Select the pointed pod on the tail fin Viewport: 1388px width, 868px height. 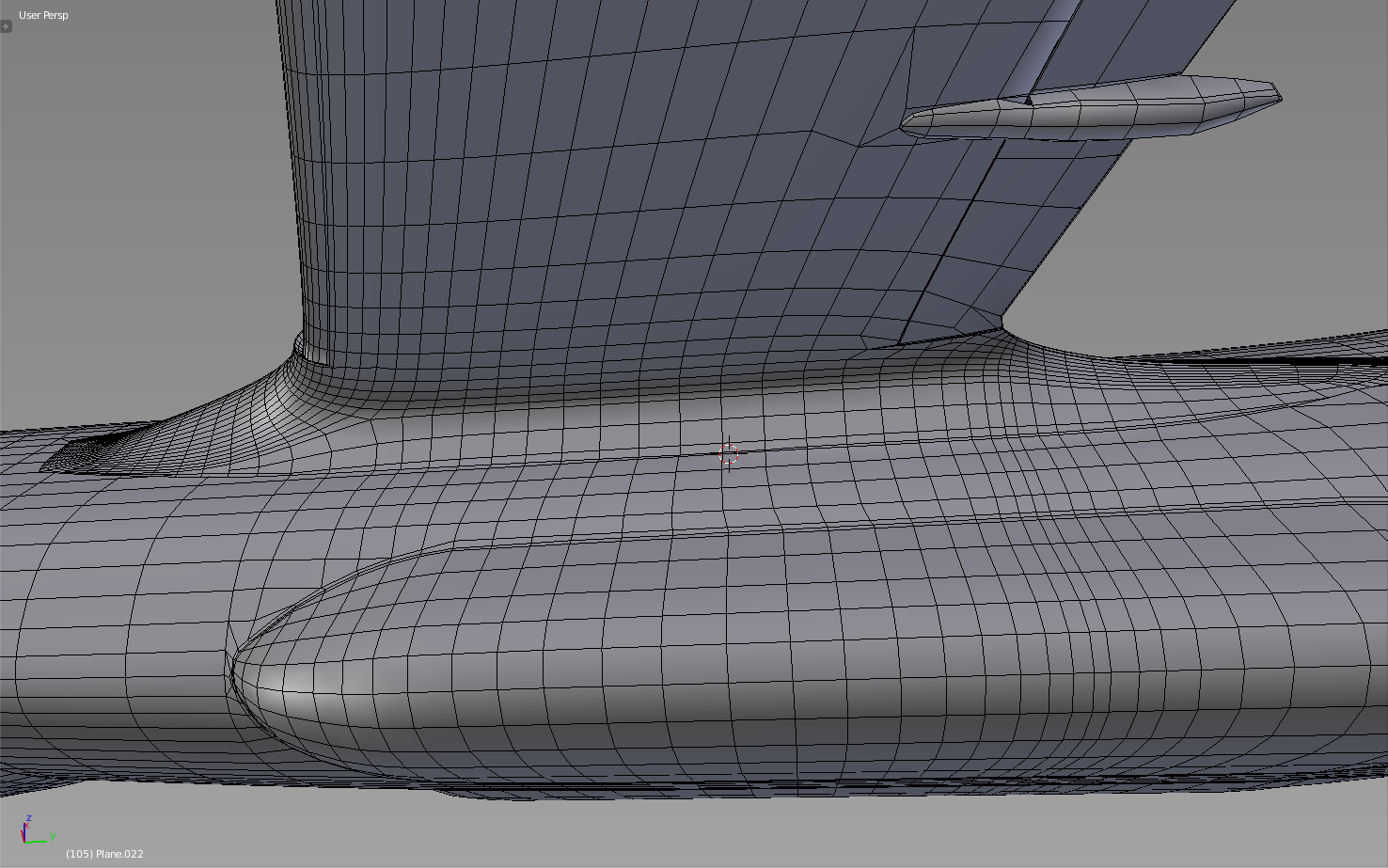[1090, 108]
